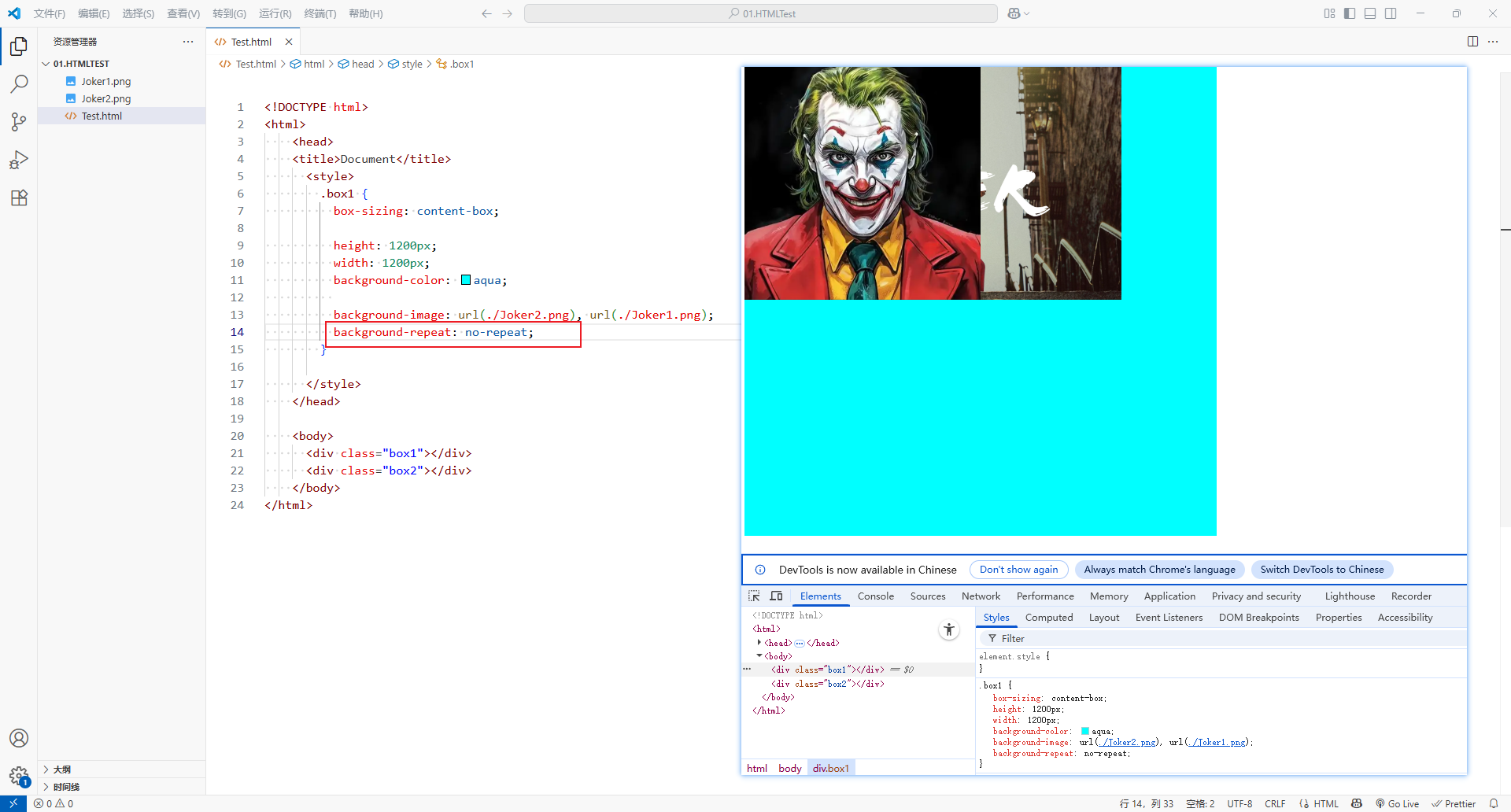Click the command center search field
Image resolution: width=1511 pixels, height=812 pixels.
[x=761, y=13]
